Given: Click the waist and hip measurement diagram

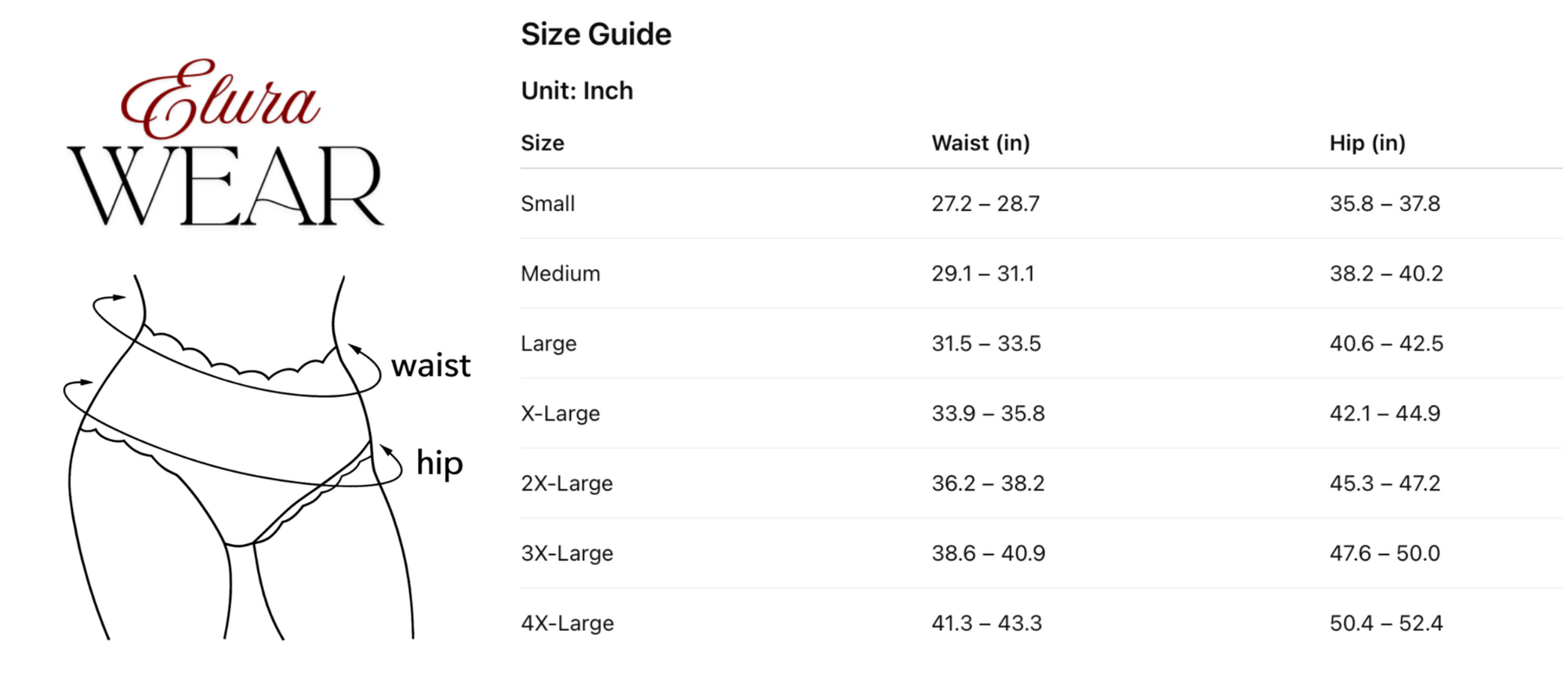Looking at the screenshot, I should [235, 454].
